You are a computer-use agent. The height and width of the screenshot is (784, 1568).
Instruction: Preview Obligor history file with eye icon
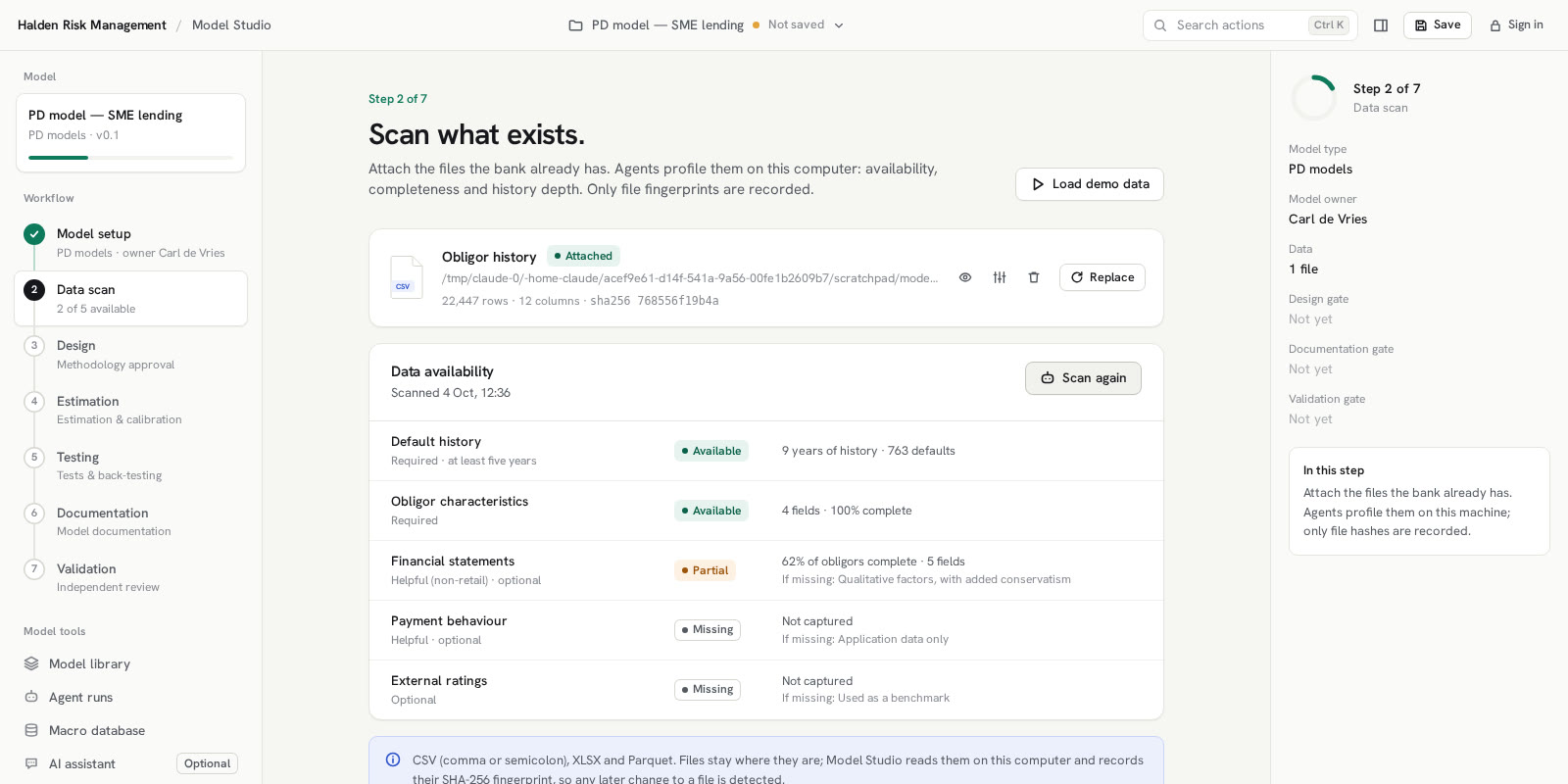(x=965, y=277)
